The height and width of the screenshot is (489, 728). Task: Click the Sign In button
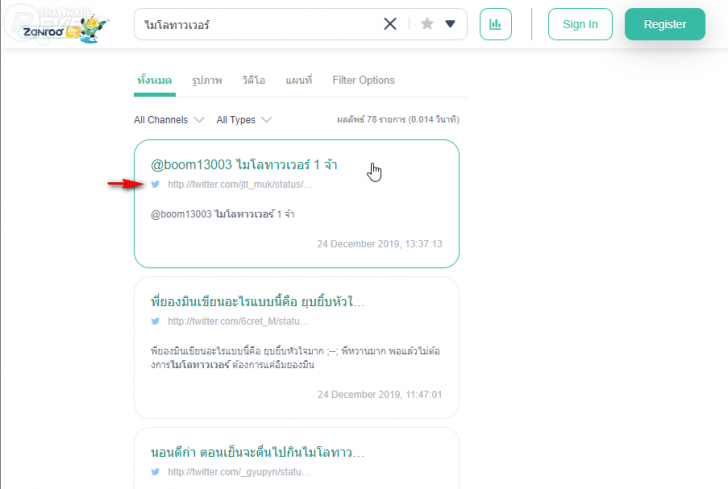(x=580, y=24)
